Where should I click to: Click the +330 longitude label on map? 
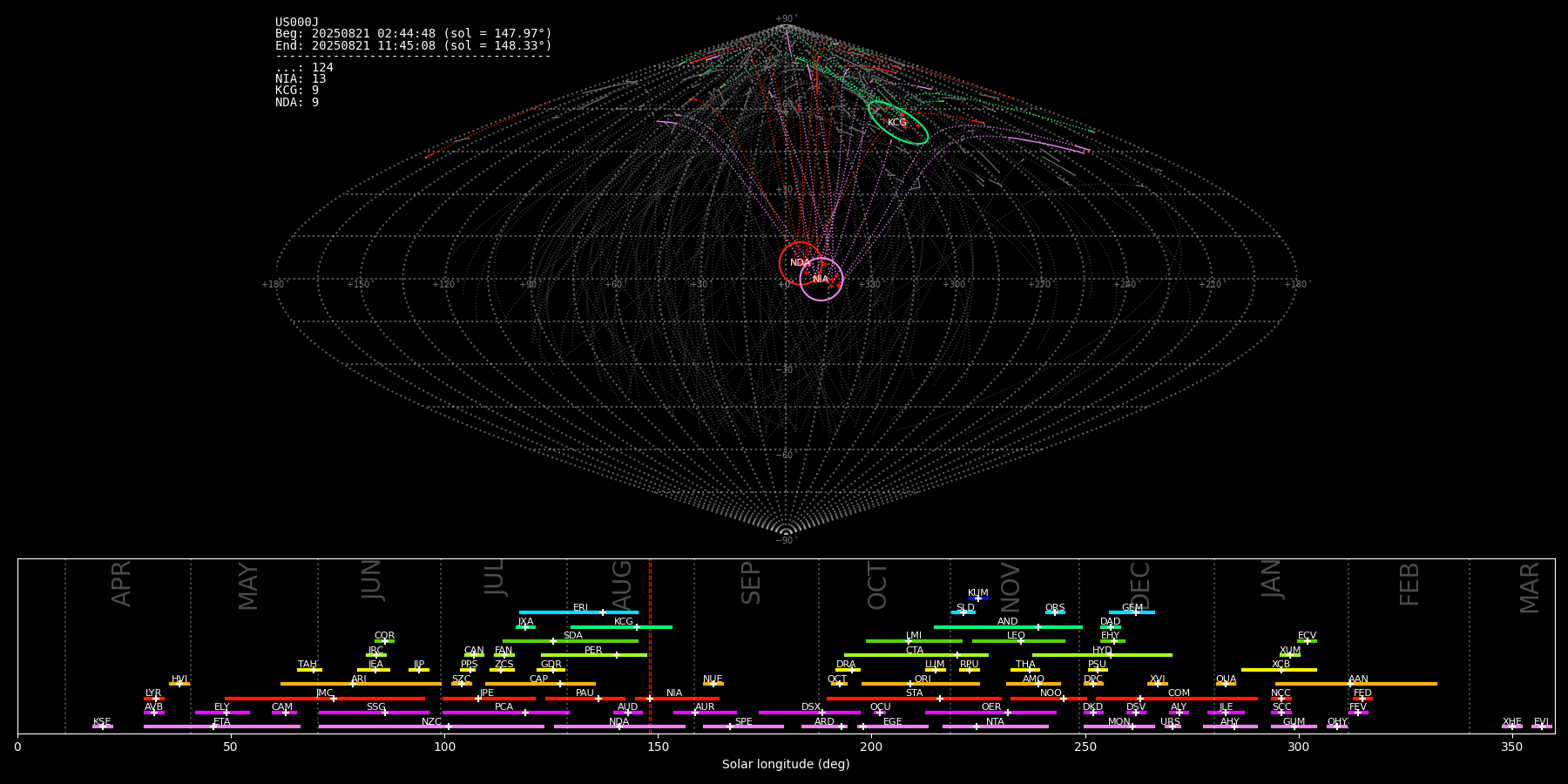coord(869,285)
